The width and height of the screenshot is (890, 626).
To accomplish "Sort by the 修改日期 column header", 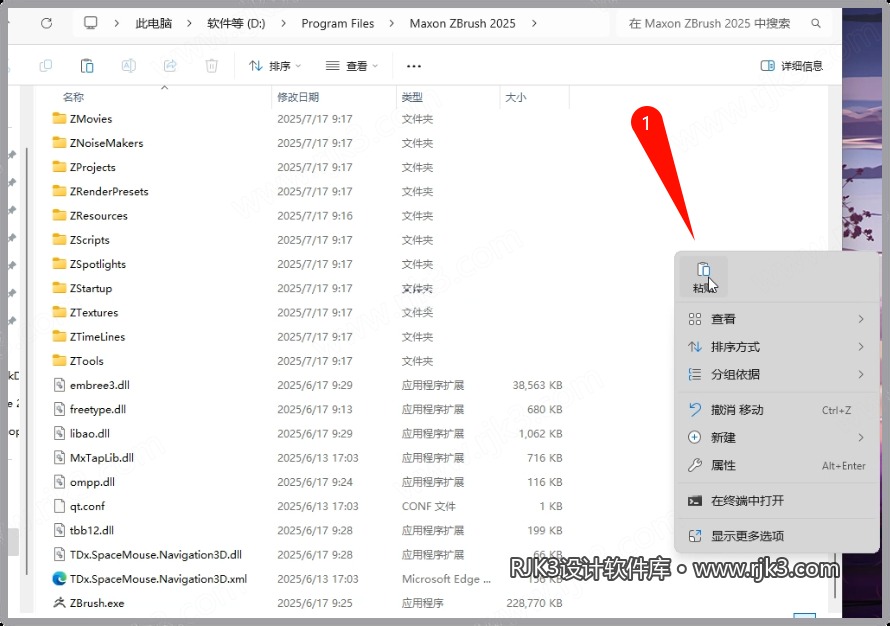I will click(x=298, y=97).
